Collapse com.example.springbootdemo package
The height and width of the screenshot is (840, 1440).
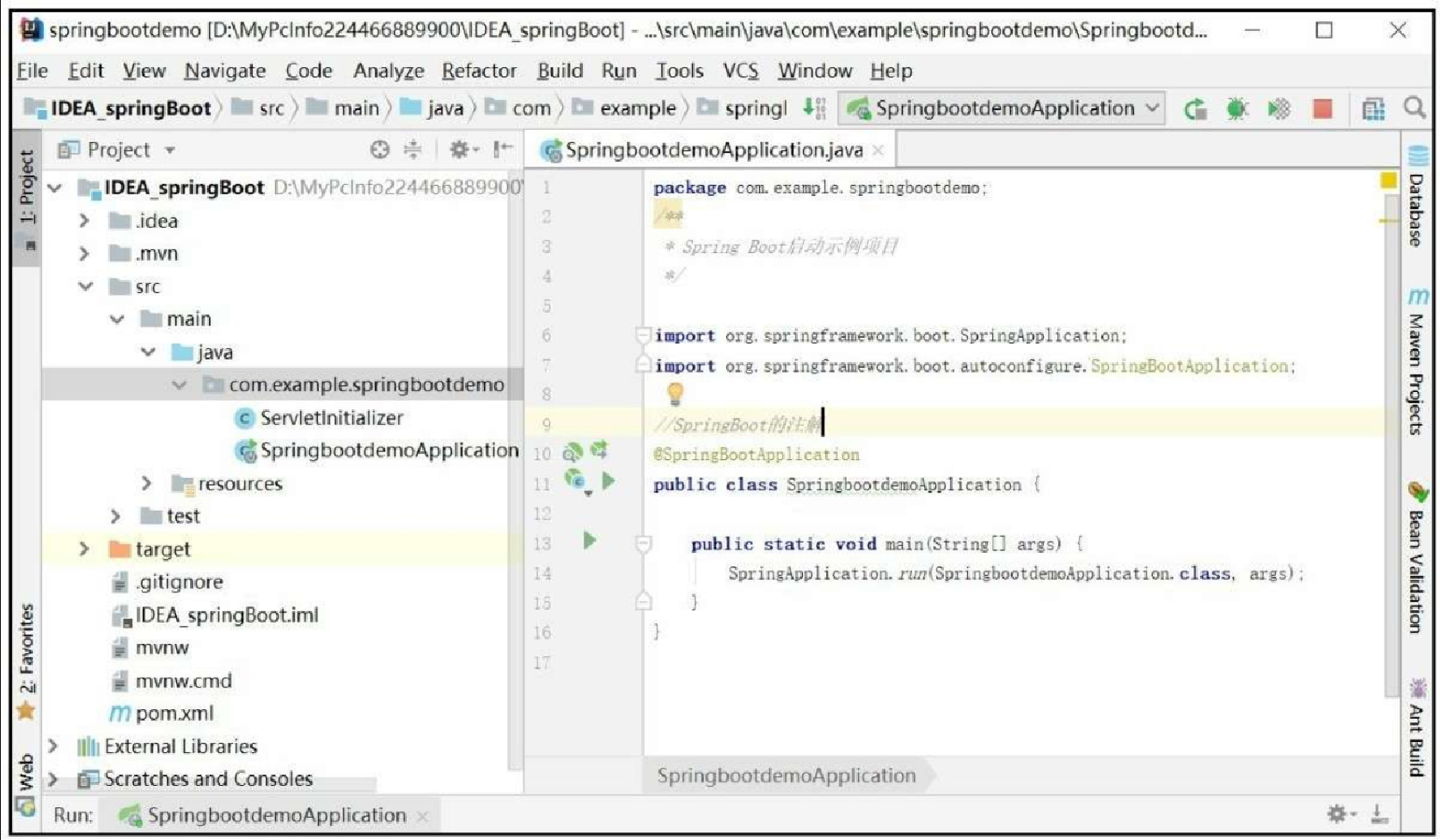tap(180, 384)
